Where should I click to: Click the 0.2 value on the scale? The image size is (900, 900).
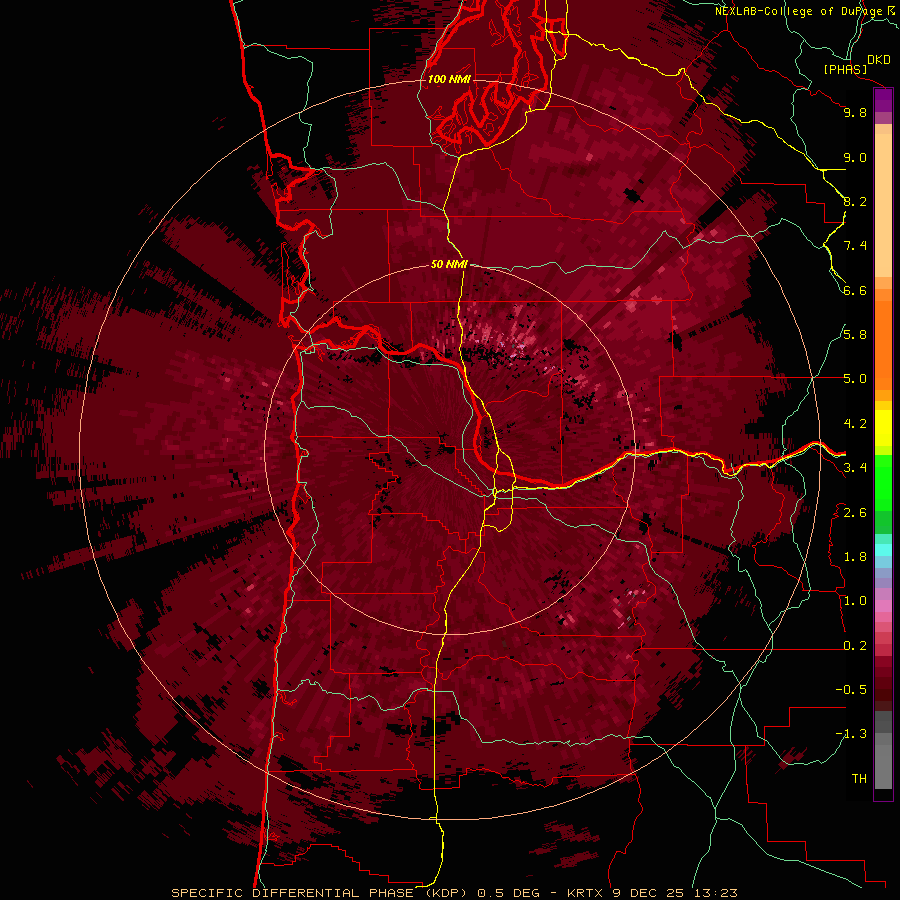coord(855,646)
